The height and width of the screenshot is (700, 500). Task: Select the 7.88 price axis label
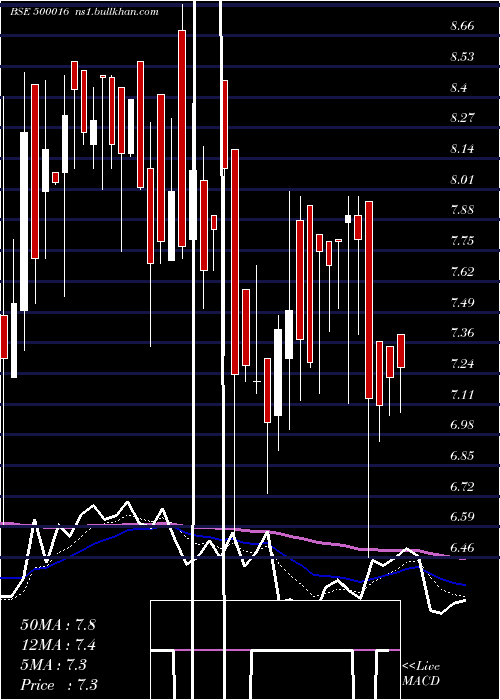pos(462,210)
